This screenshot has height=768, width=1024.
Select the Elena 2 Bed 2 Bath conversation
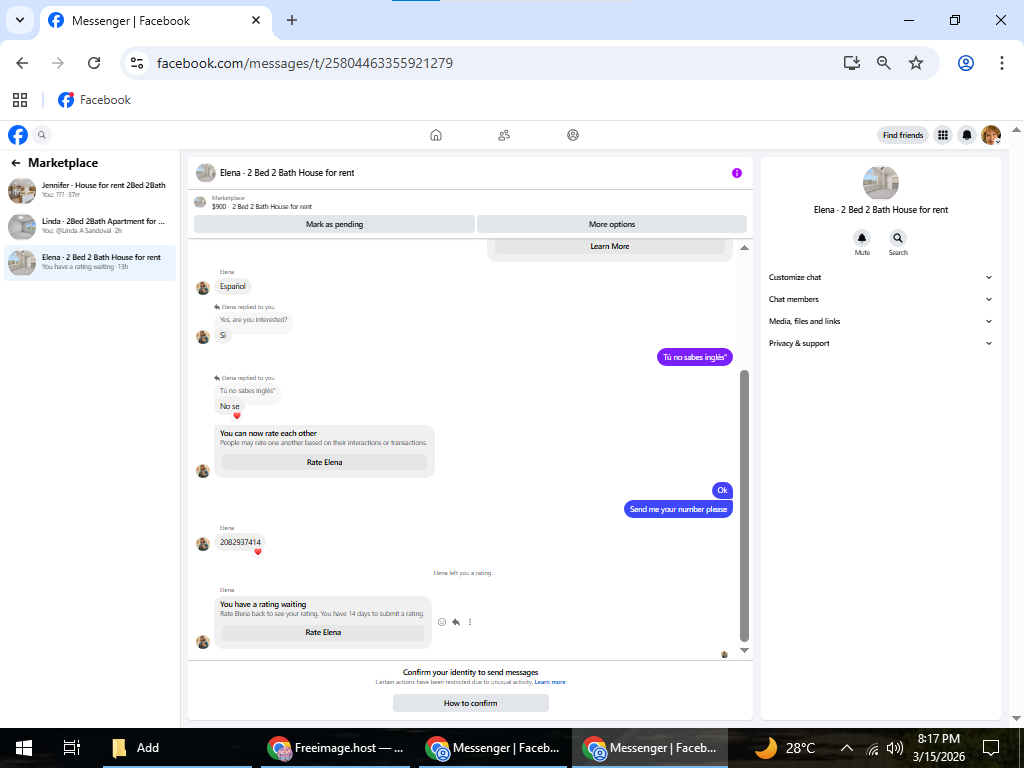click(x=90, y=263)
